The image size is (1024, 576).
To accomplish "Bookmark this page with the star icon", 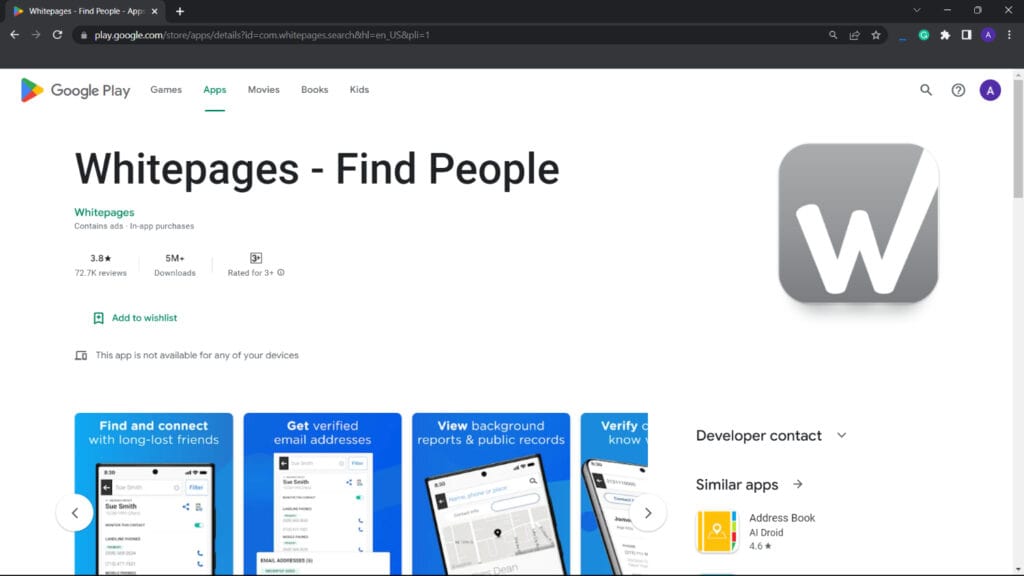I will point(876,35).
